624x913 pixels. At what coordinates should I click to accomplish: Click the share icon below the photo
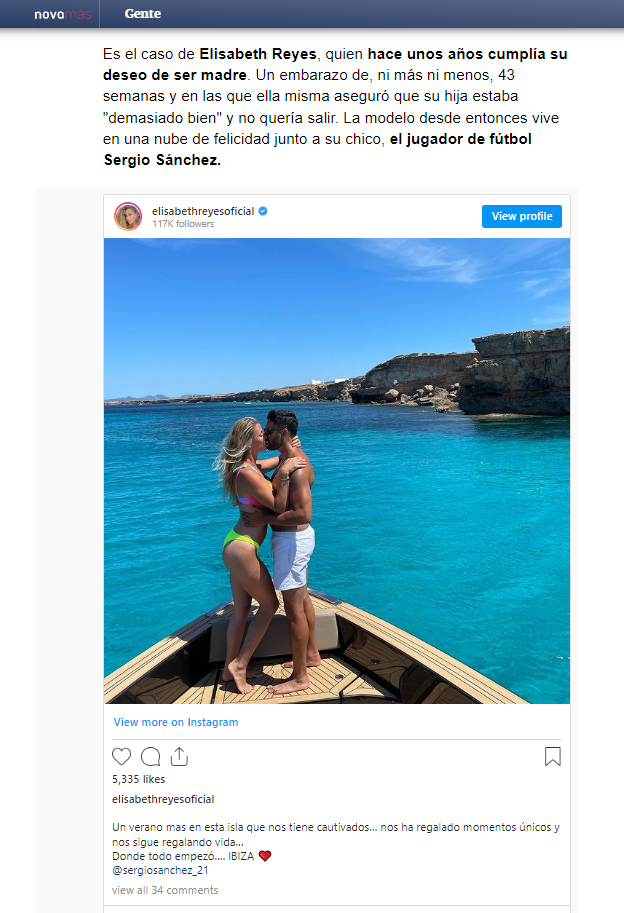tap(179, 757)
